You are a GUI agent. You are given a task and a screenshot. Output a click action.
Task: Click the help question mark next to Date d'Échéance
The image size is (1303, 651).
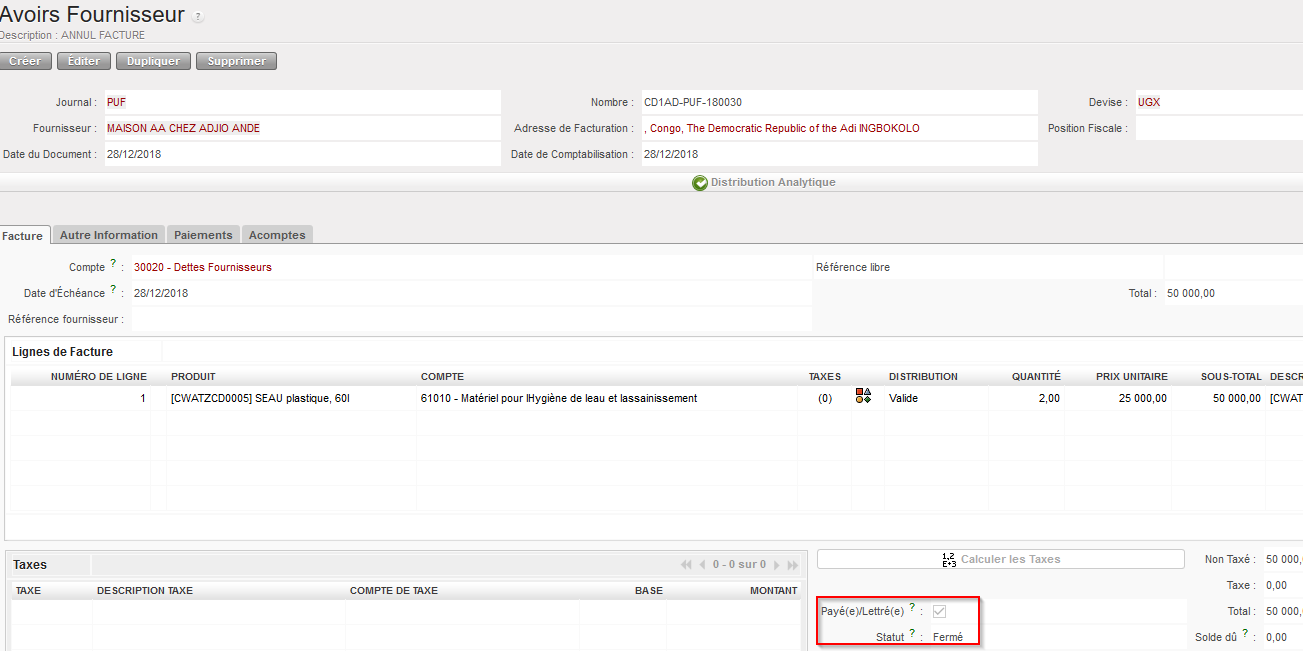(113, 290)
